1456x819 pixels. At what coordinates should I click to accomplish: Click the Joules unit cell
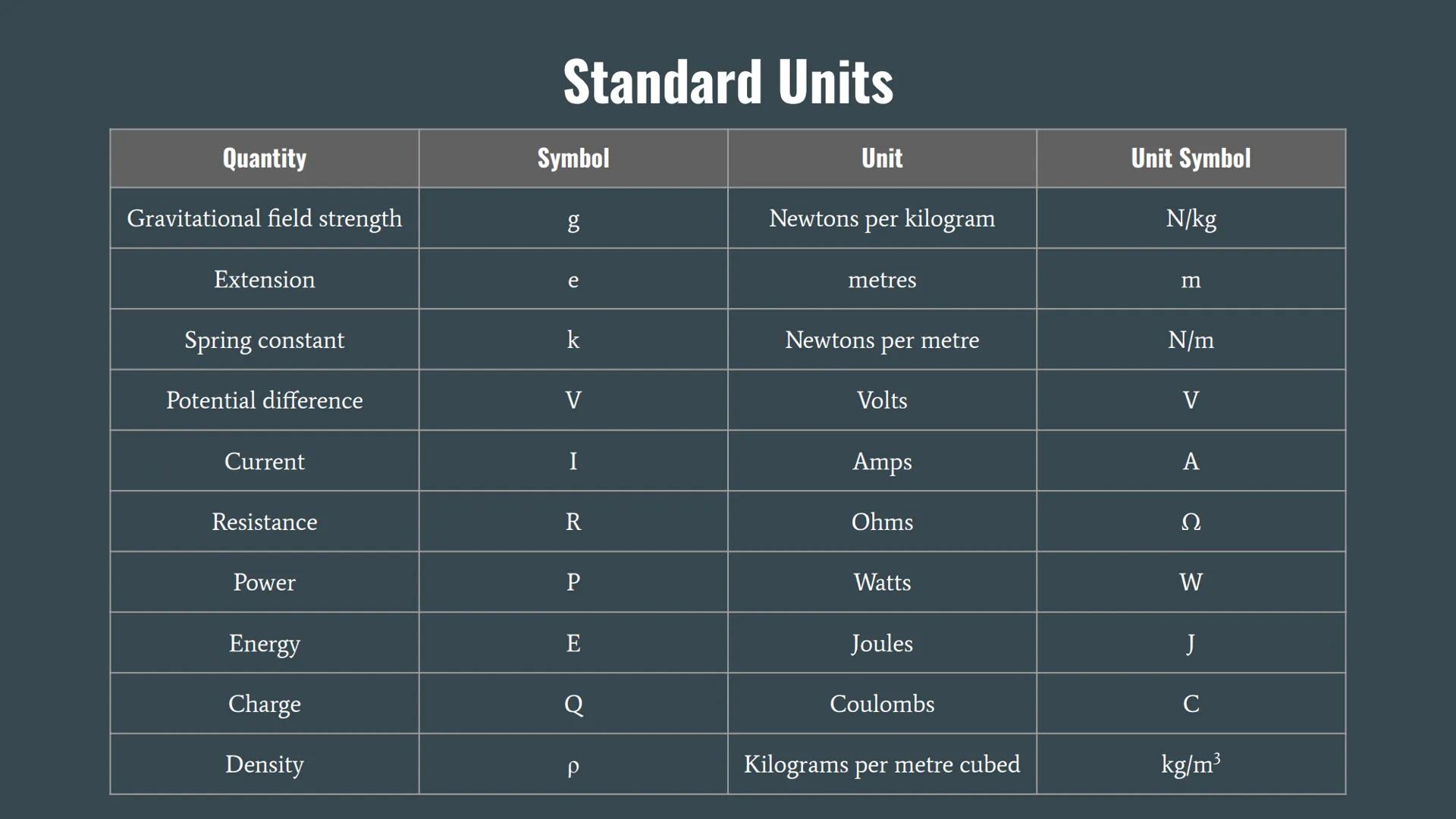[x=882, y=643]
